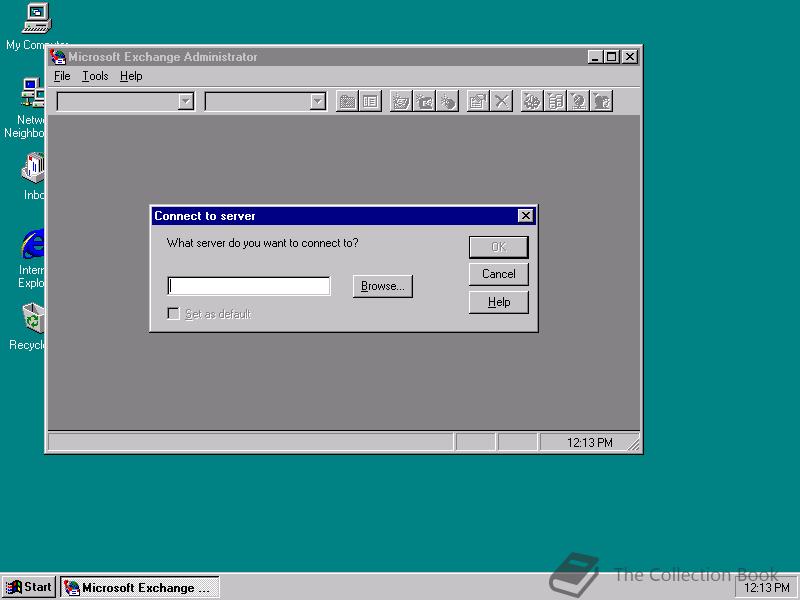
Task: Open the second toolbar combo box dropdown
Action: tap(318, 101)
